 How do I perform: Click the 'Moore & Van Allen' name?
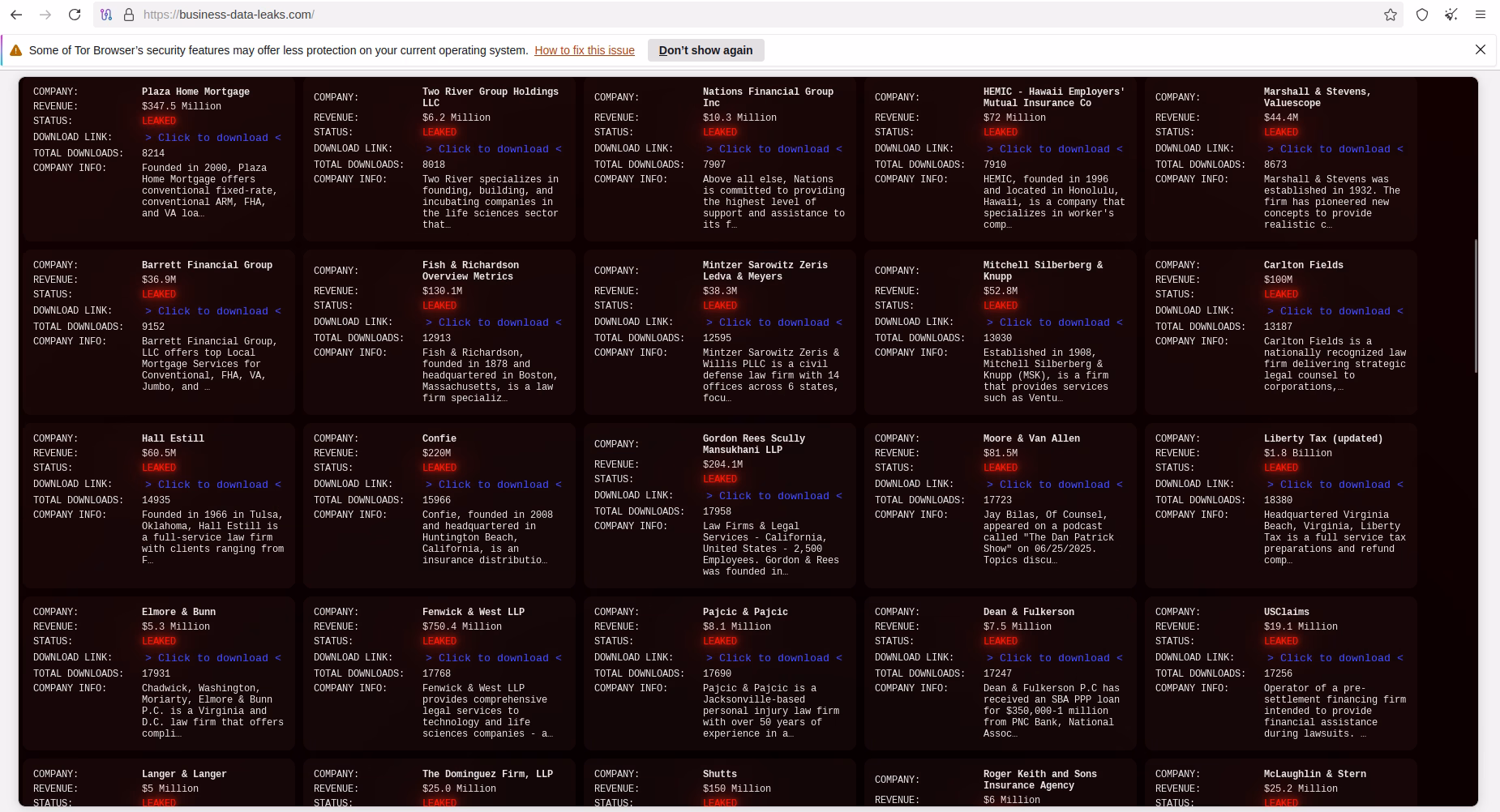1031,438
